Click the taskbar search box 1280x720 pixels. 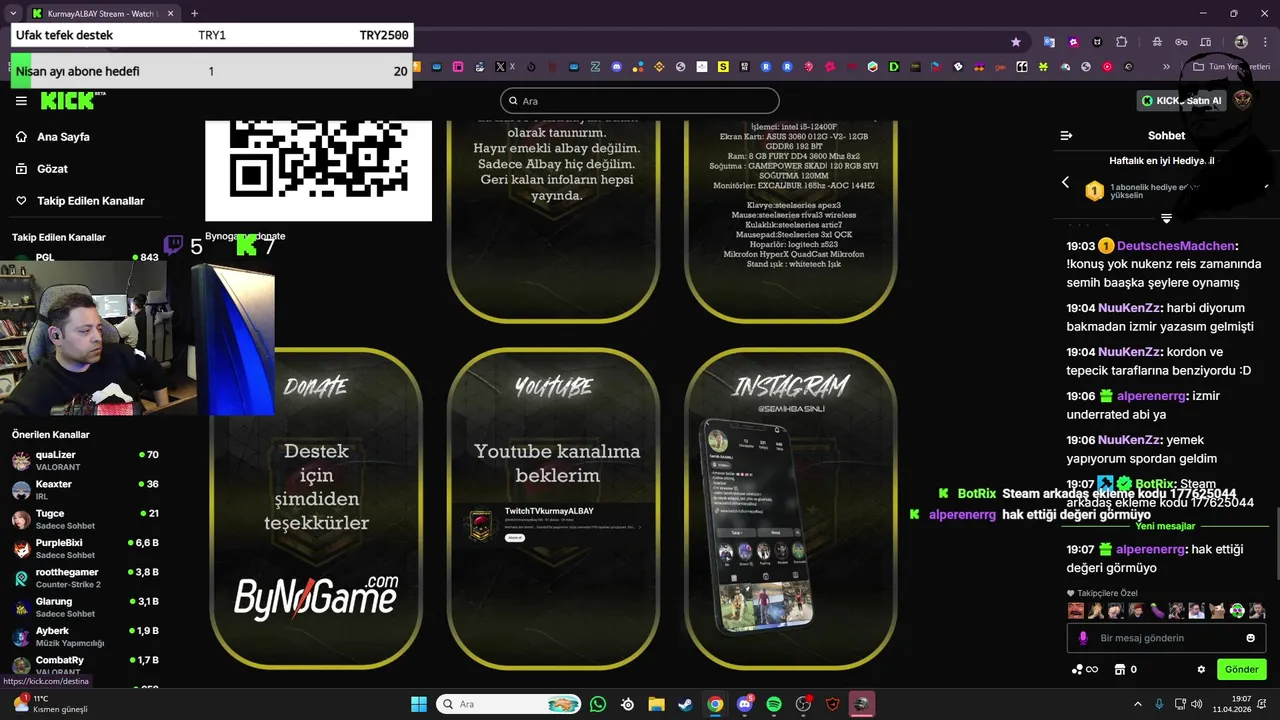coord(510,704)
